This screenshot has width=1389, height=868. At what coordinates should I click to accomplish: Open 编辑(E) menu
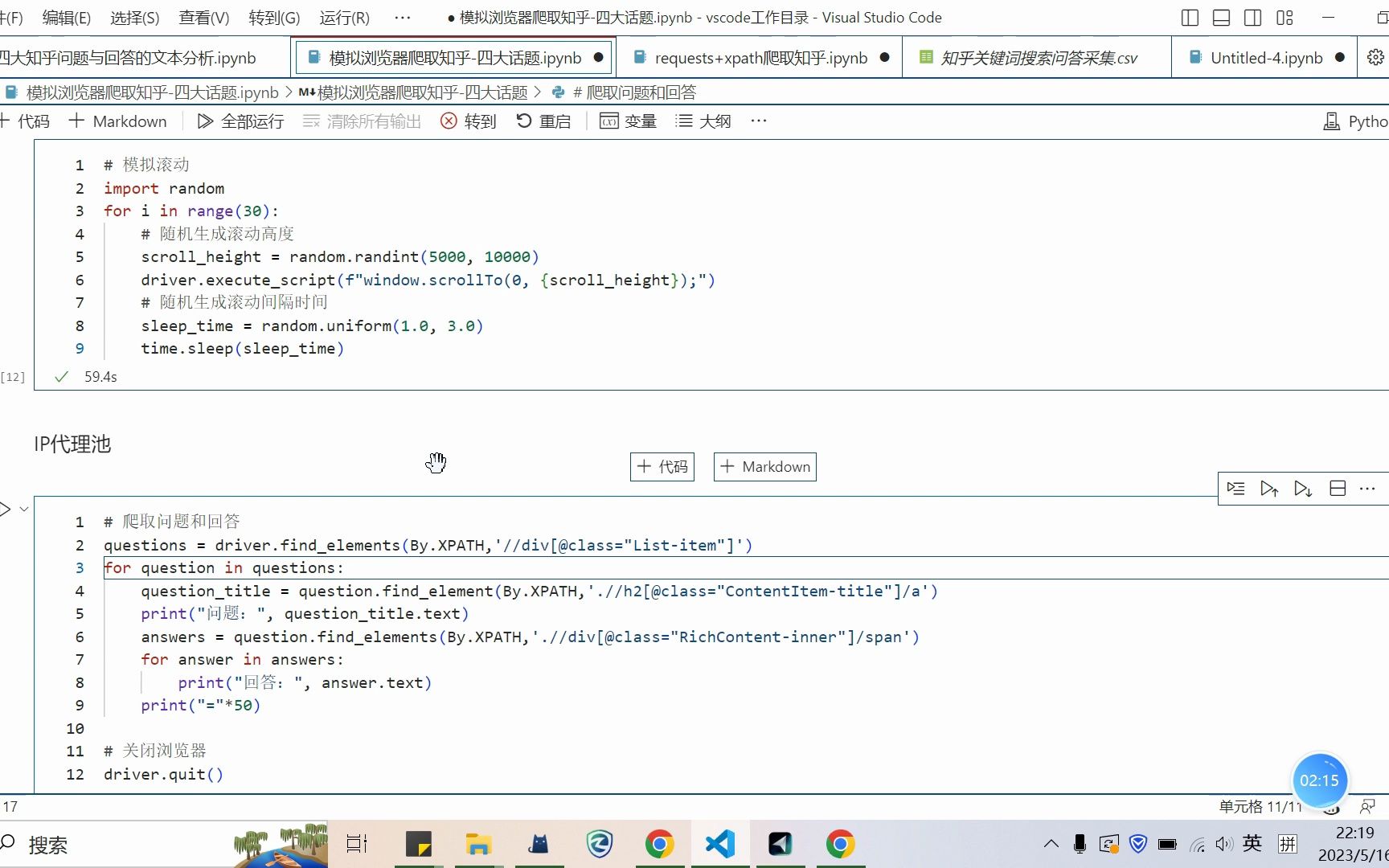66,18
